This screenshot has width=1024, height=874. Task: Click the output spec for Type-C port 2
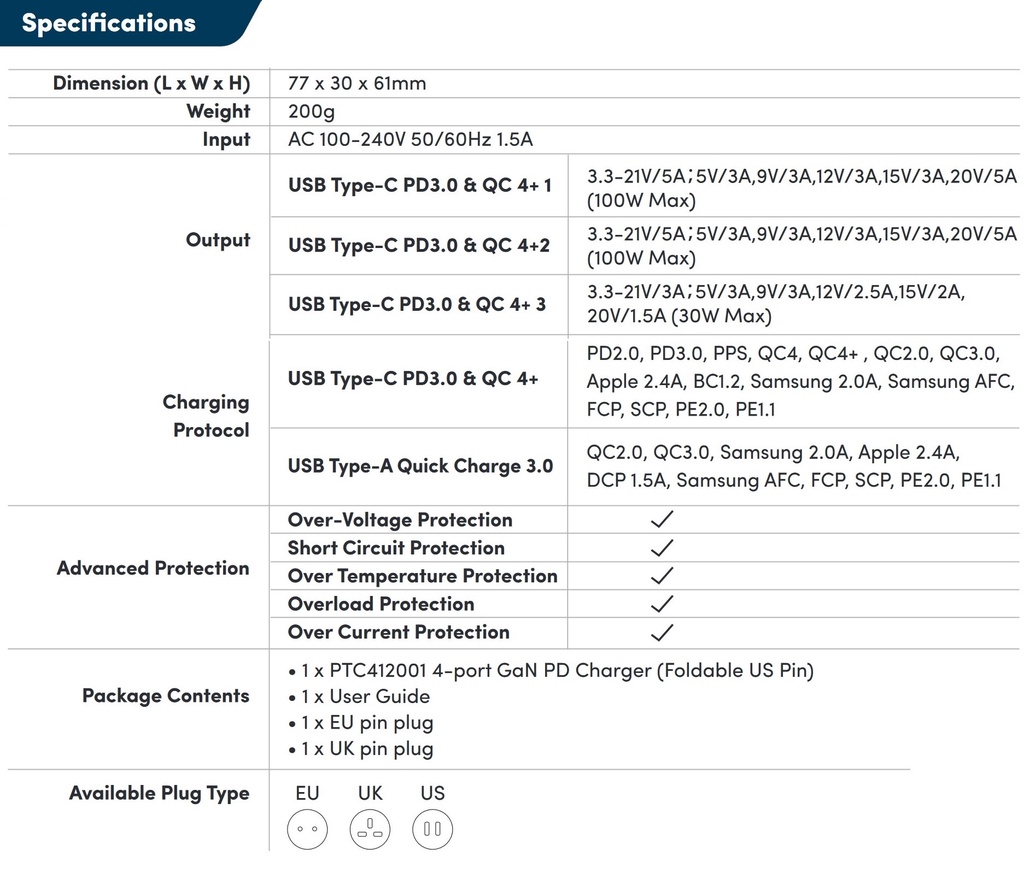(802, 246)
